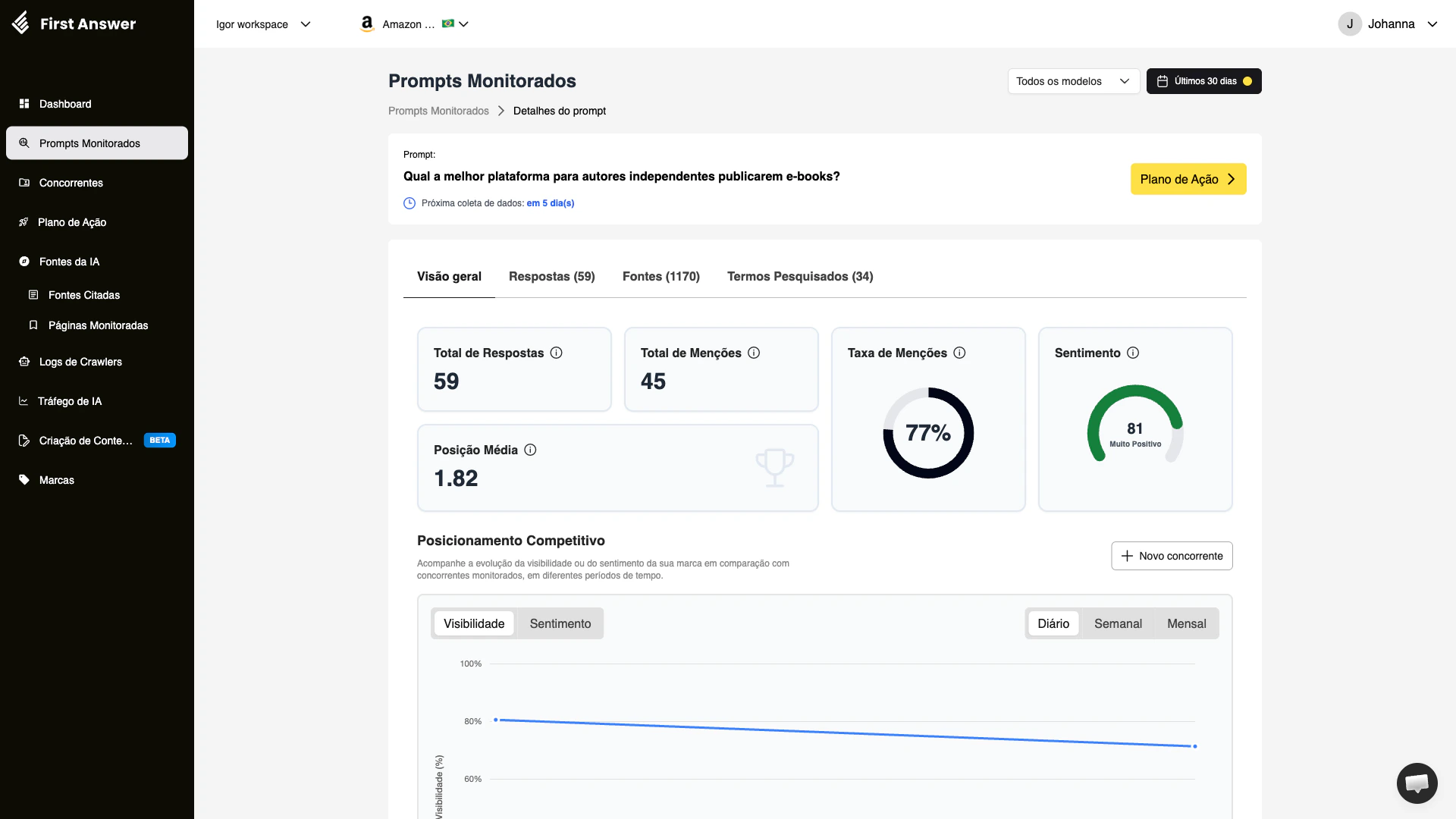Open Plano de Ação via rocket icon

coord(24,222)
